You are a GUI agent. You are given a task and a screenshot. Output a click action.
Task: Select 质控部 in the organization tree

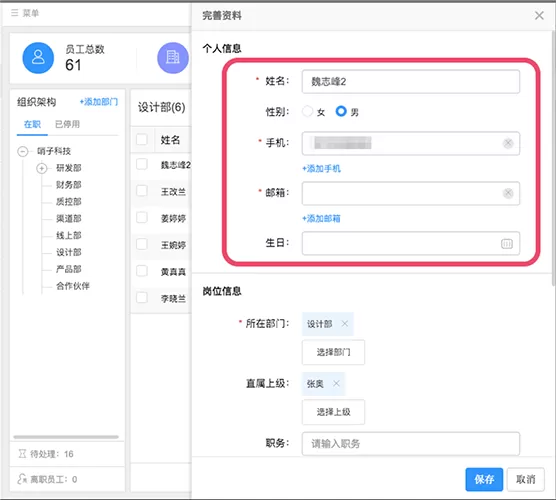point(69,201)
